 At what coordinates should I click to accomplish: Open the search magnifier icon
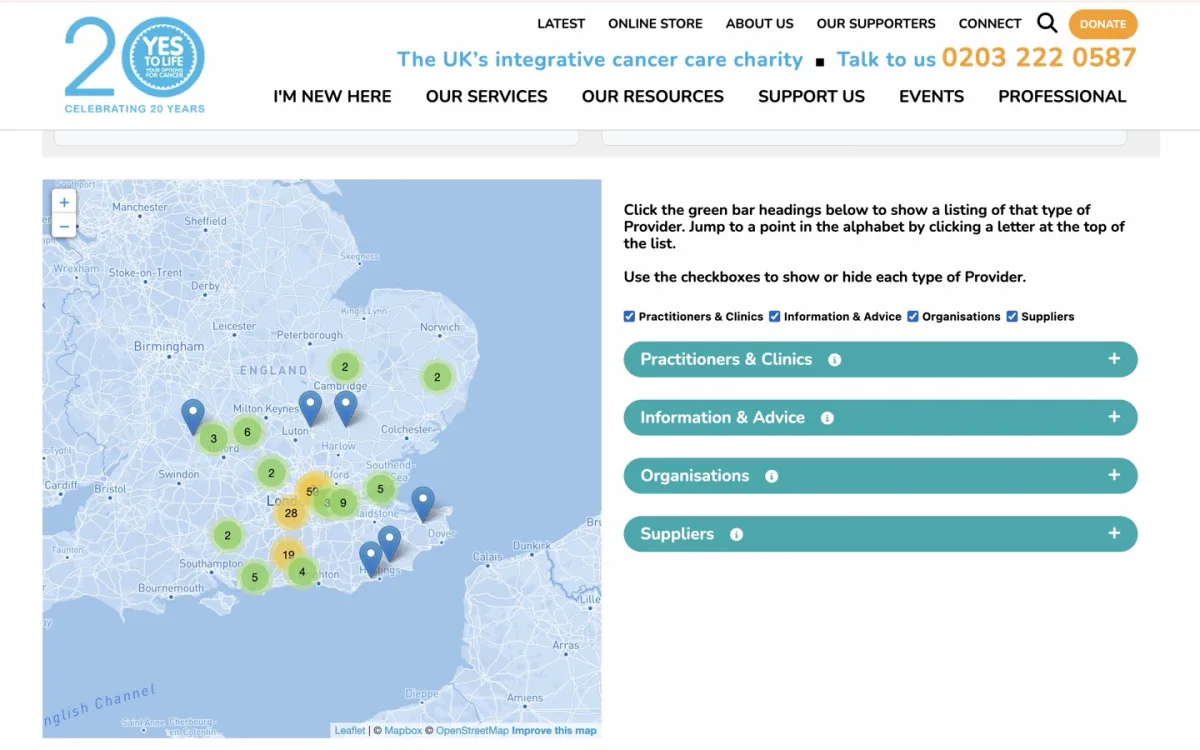coord(1047,23)
